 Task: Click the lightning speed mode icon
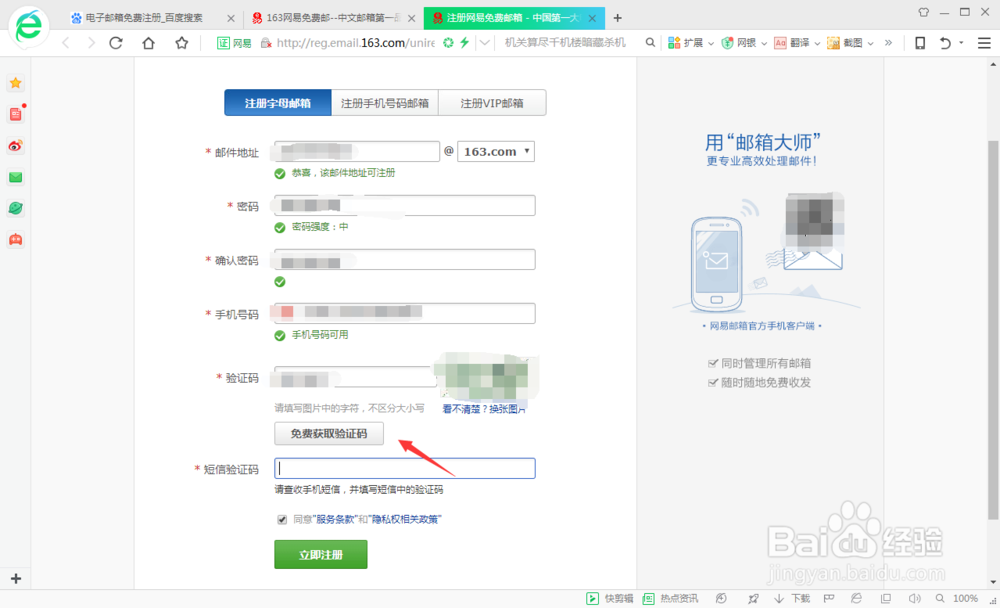coord(464,43)
